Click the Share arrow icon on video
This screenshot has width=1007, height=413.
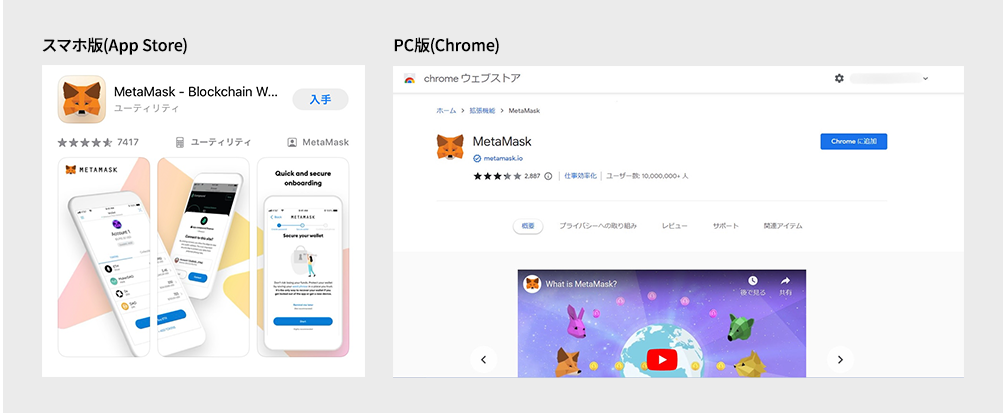click(786, 281)
